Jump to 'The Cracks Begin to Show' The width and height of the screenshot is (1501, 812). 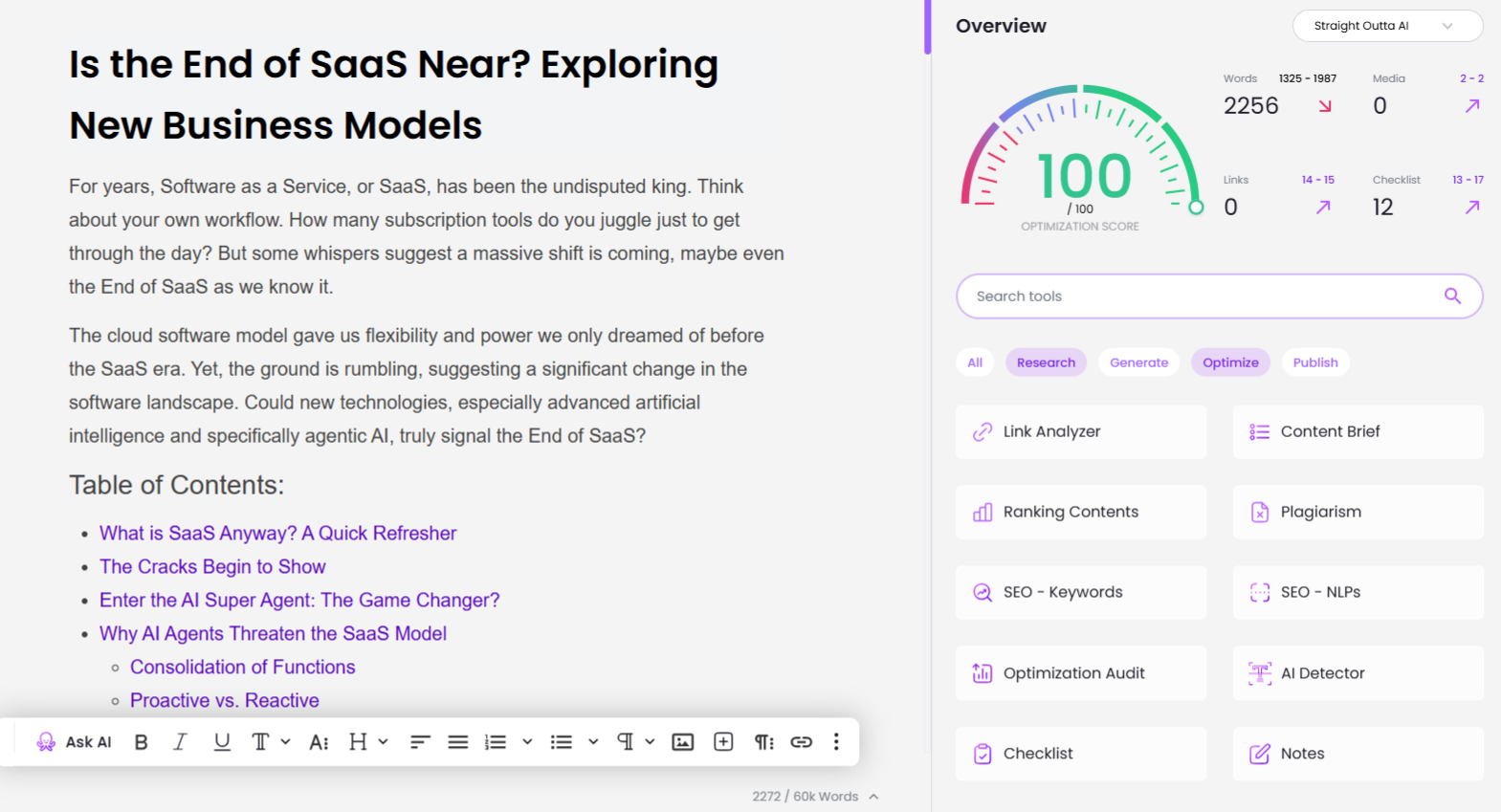(x=212, y=567)
